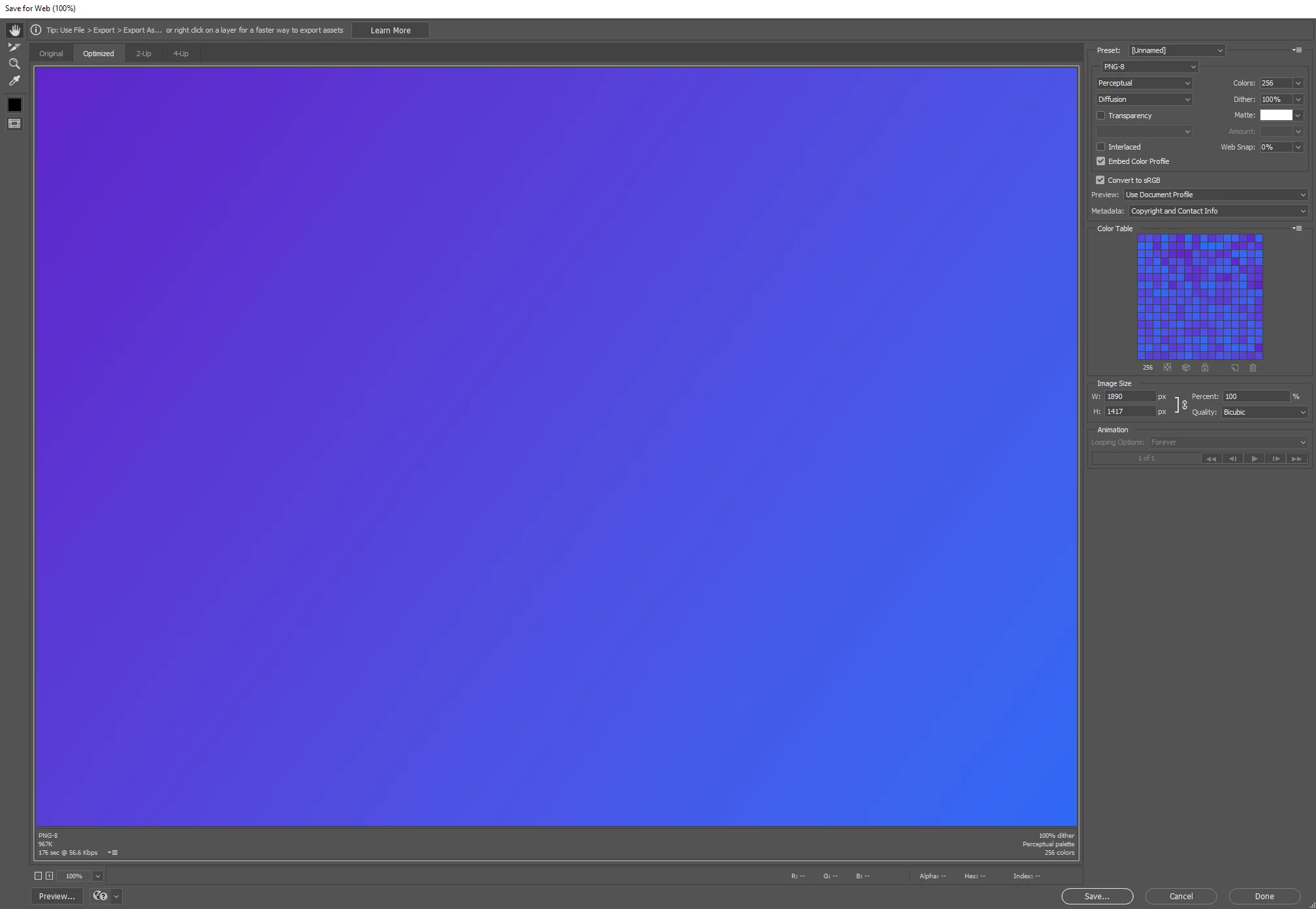Click the image width input field
Screen dimensions: 1316x909
coord(1129,396)
